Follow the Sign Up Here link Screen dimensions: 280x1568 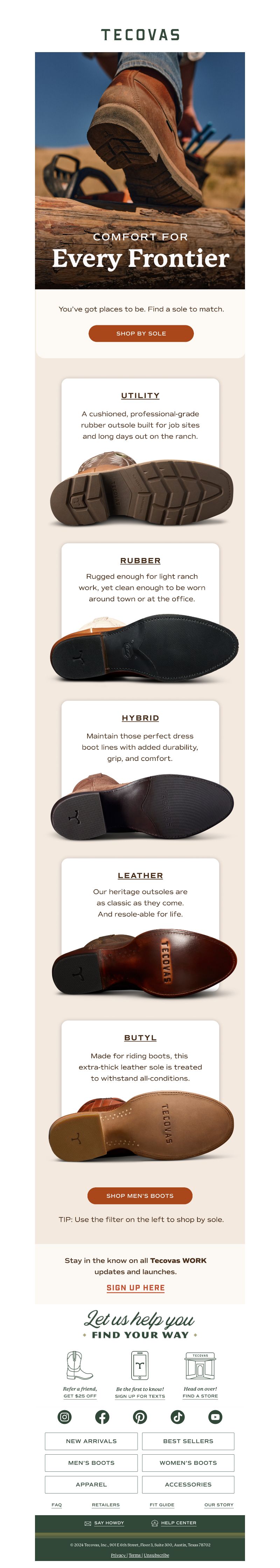(x=136, y=1287)
